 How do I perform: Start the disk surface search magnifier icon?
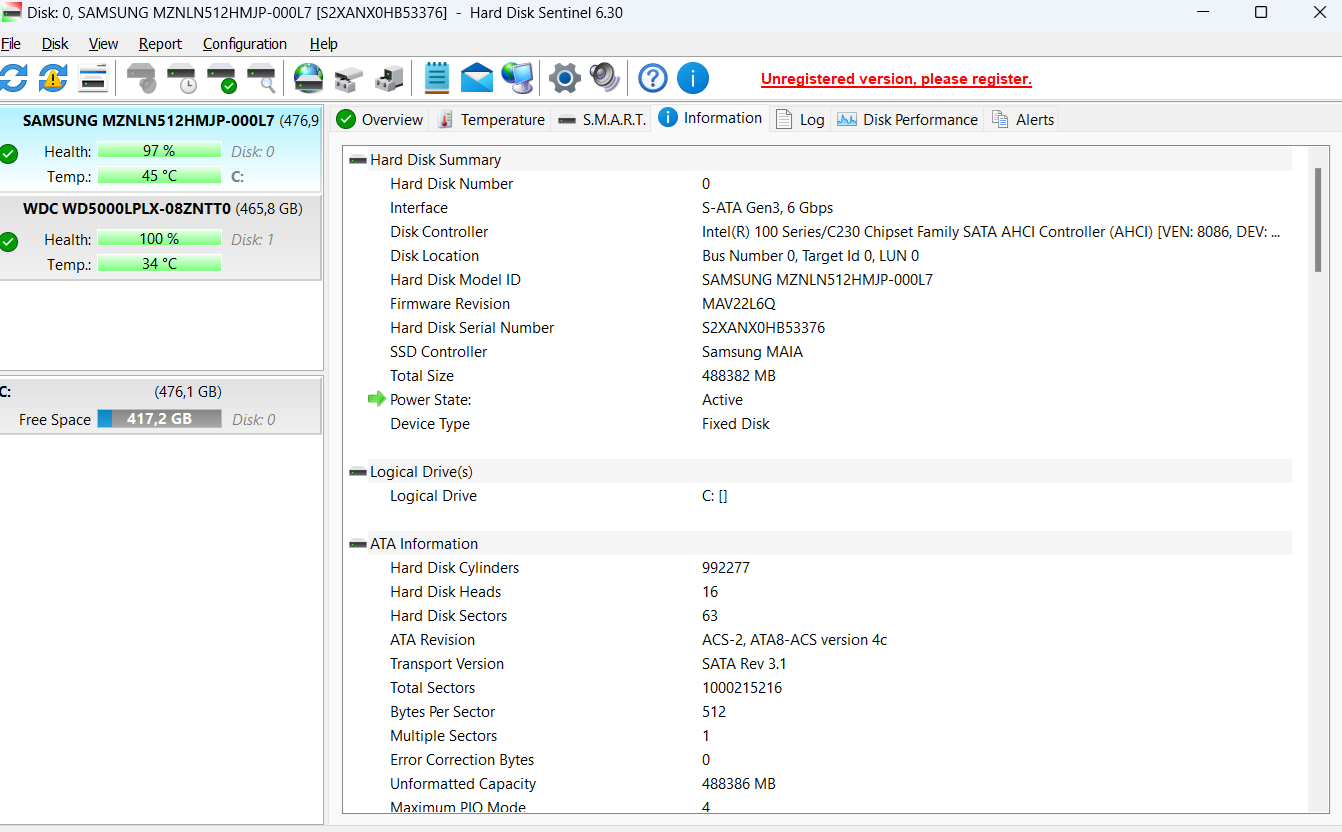(262, 78)
